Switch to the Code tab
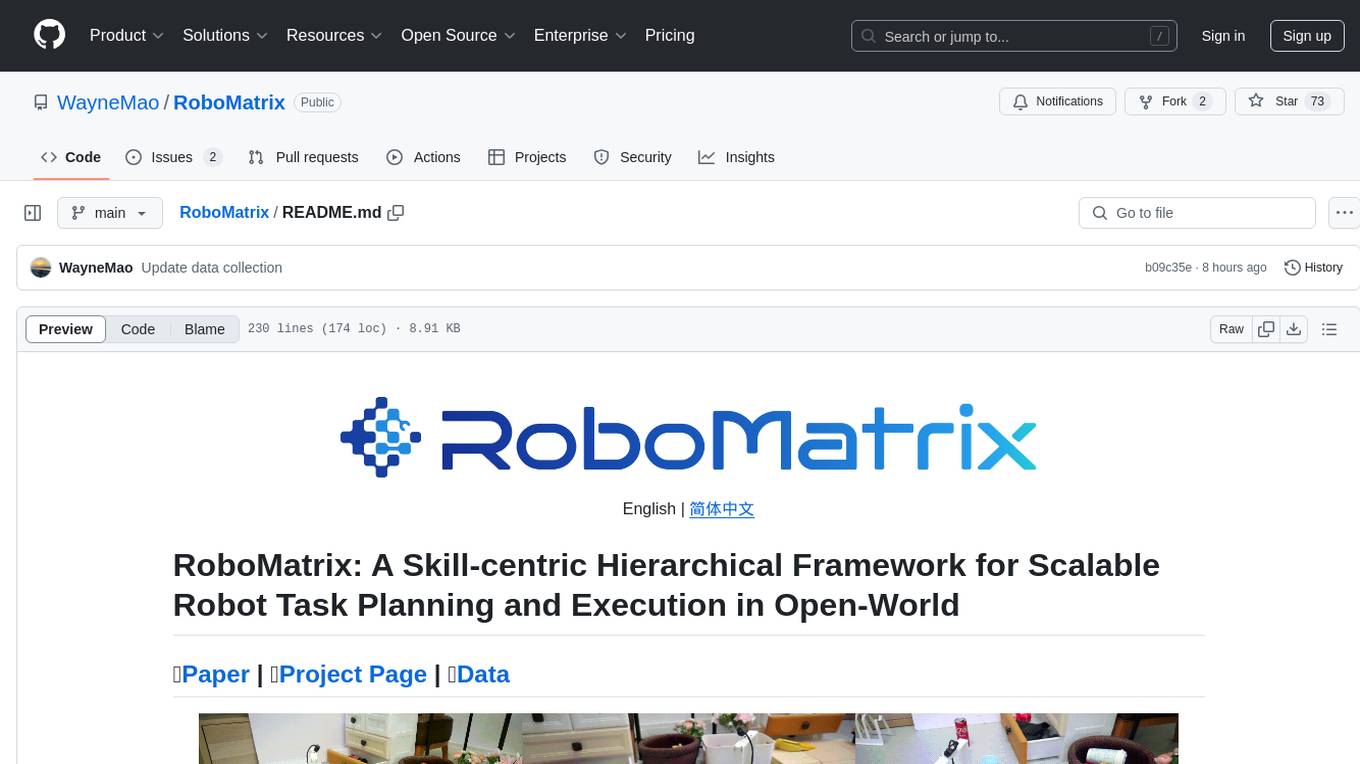 [71, 157]
